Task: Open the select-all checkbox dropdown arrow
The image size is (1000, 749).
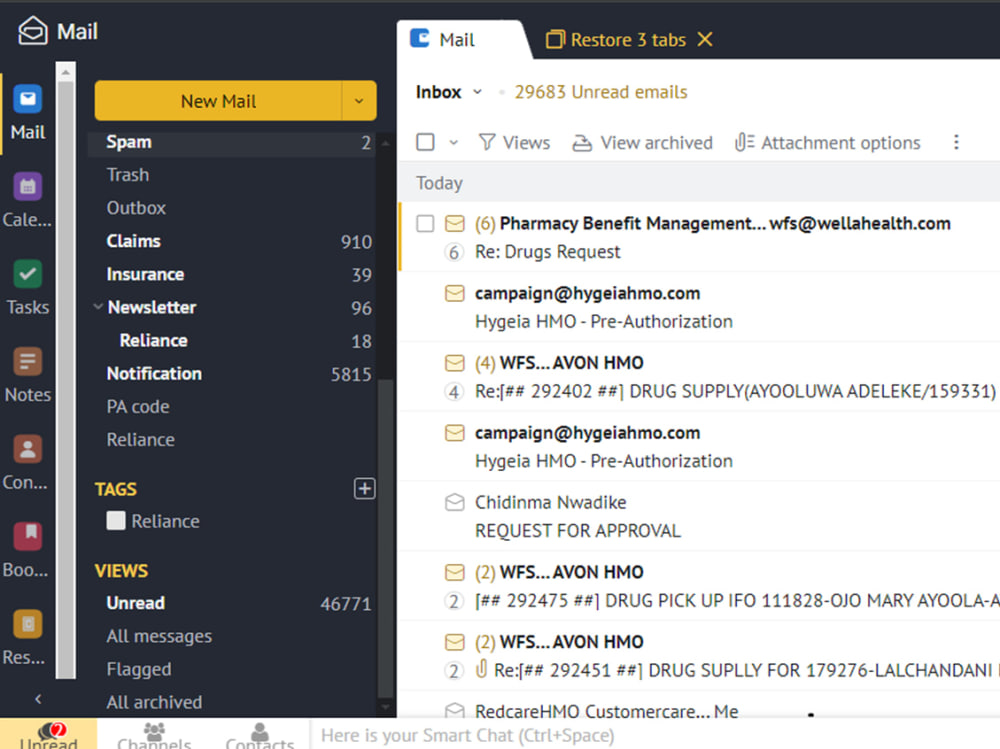Action: [x=453, y=142]
